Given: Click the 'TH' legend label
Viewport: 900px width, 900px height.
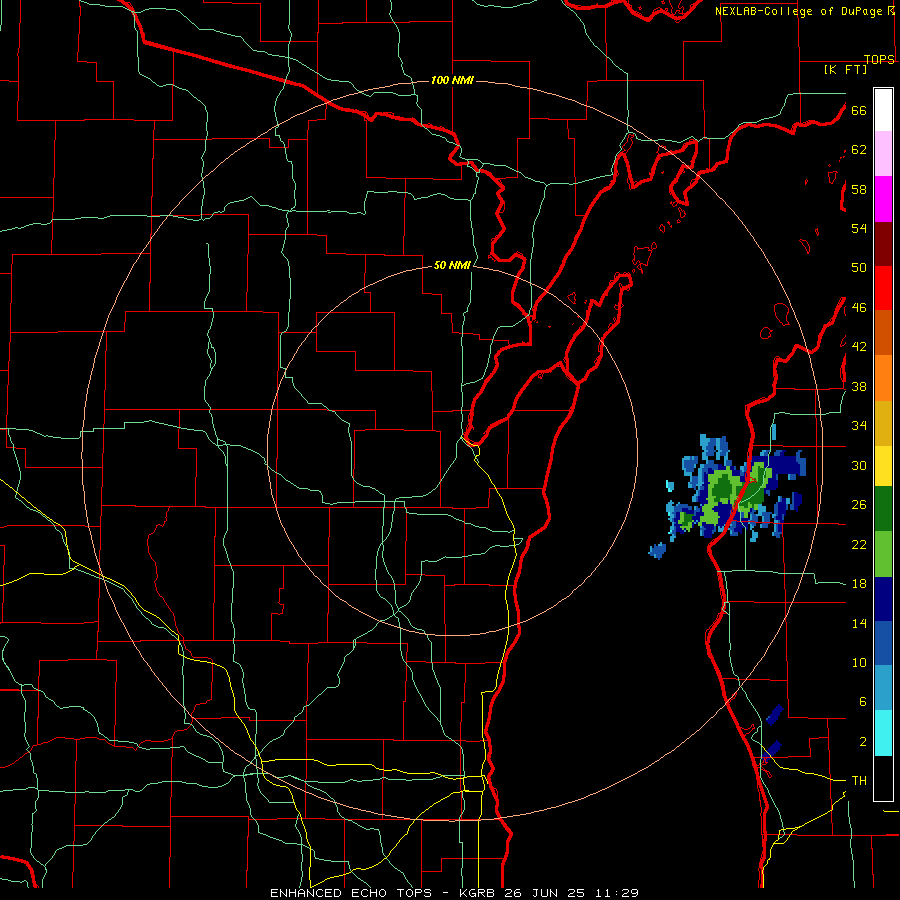Looking at the screenshot, I should 859,781.
